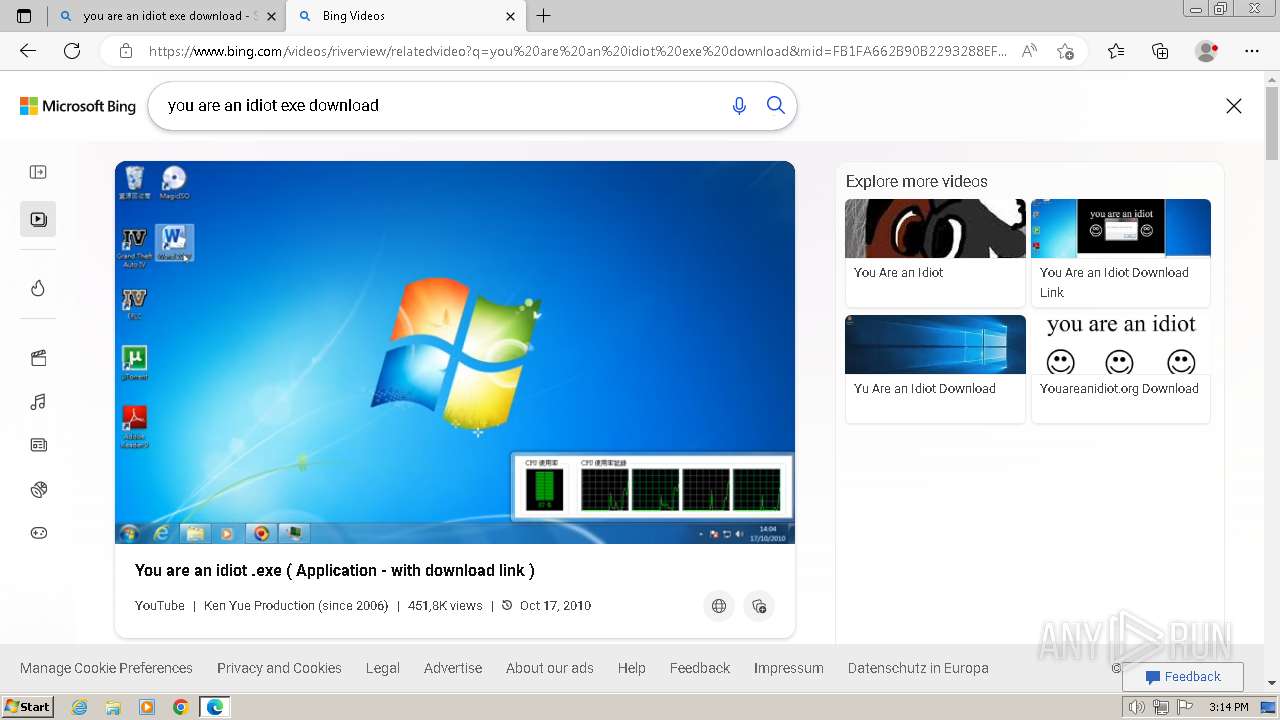
Task: Open the browser profile avatar
Action: click(1206, 51)
